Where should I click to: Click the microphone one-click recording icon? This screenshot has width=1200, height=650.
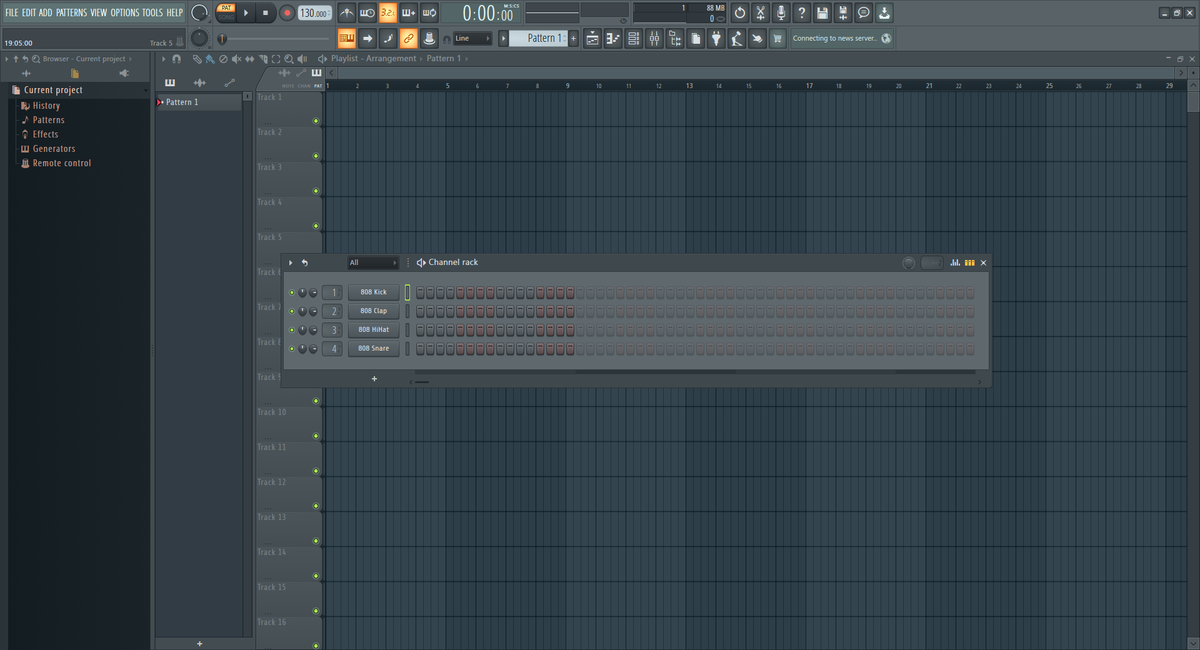coord(781,13)
